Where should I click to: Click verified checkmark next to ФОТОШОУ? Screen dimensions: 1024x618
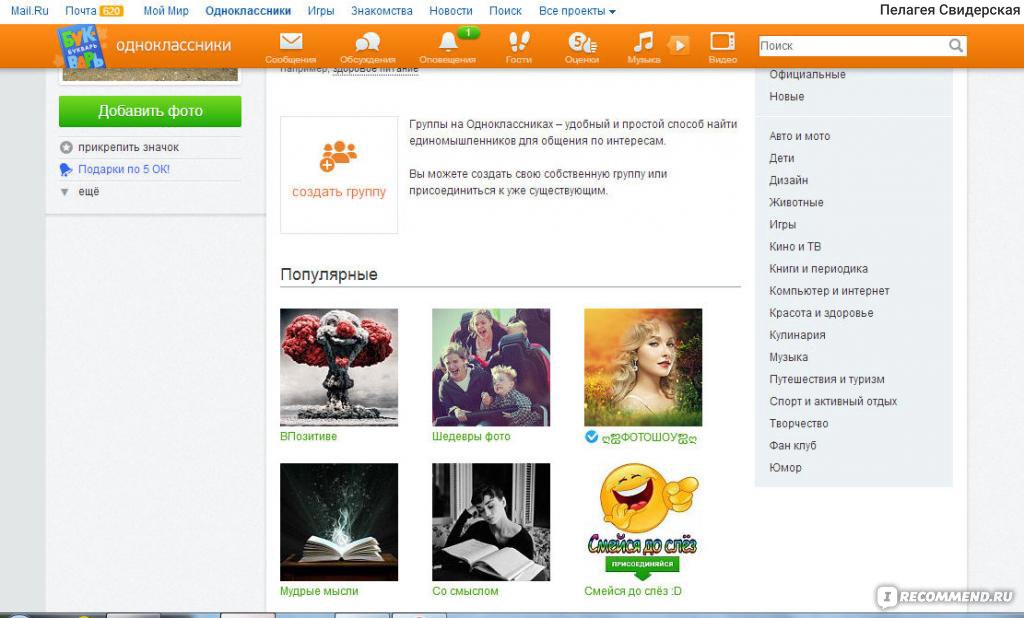(x=591, y=437)
